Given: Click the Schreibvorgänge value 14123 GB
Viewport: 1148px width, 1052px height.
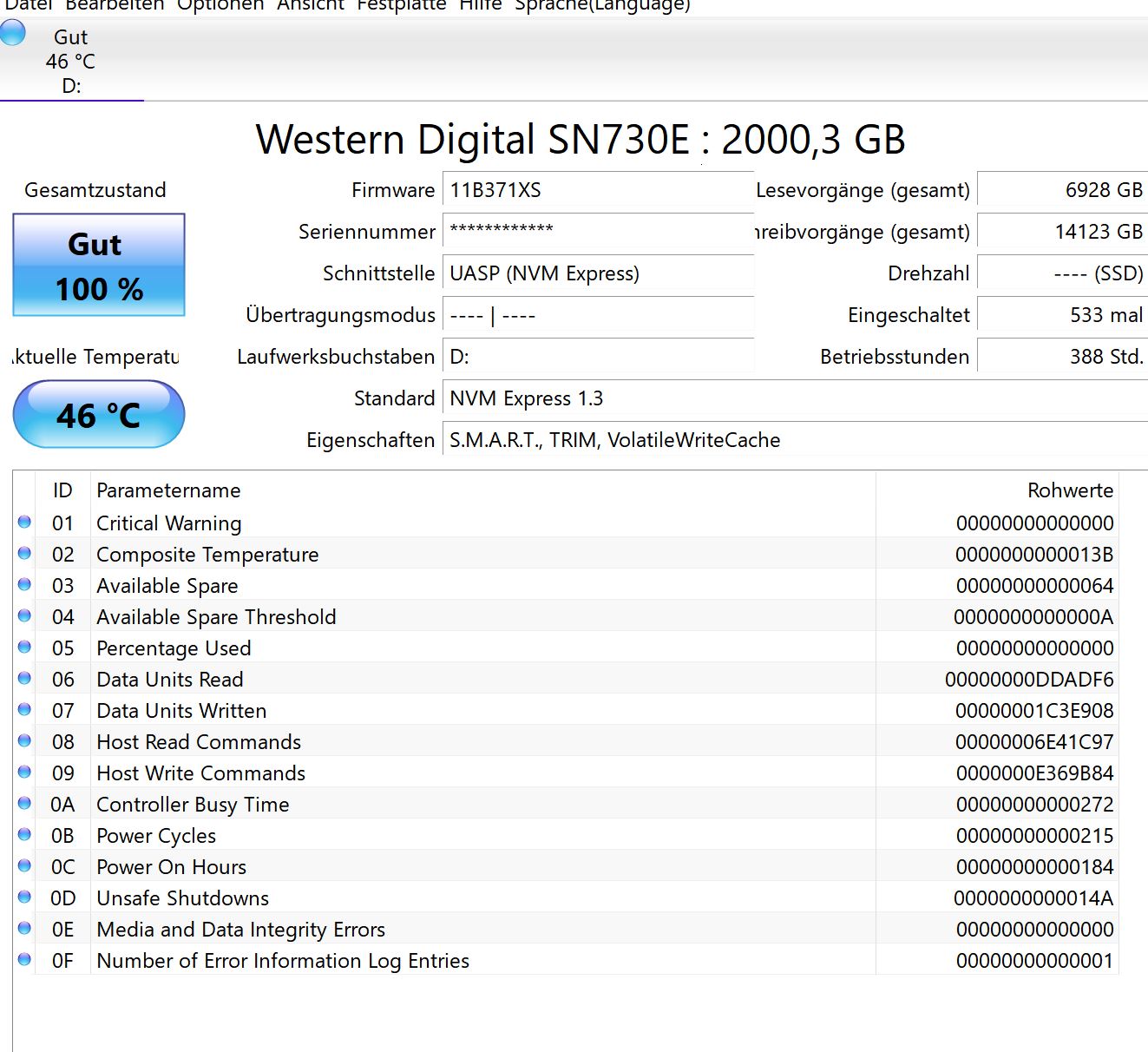Looking at the screenshot, I should [1062, 232].
